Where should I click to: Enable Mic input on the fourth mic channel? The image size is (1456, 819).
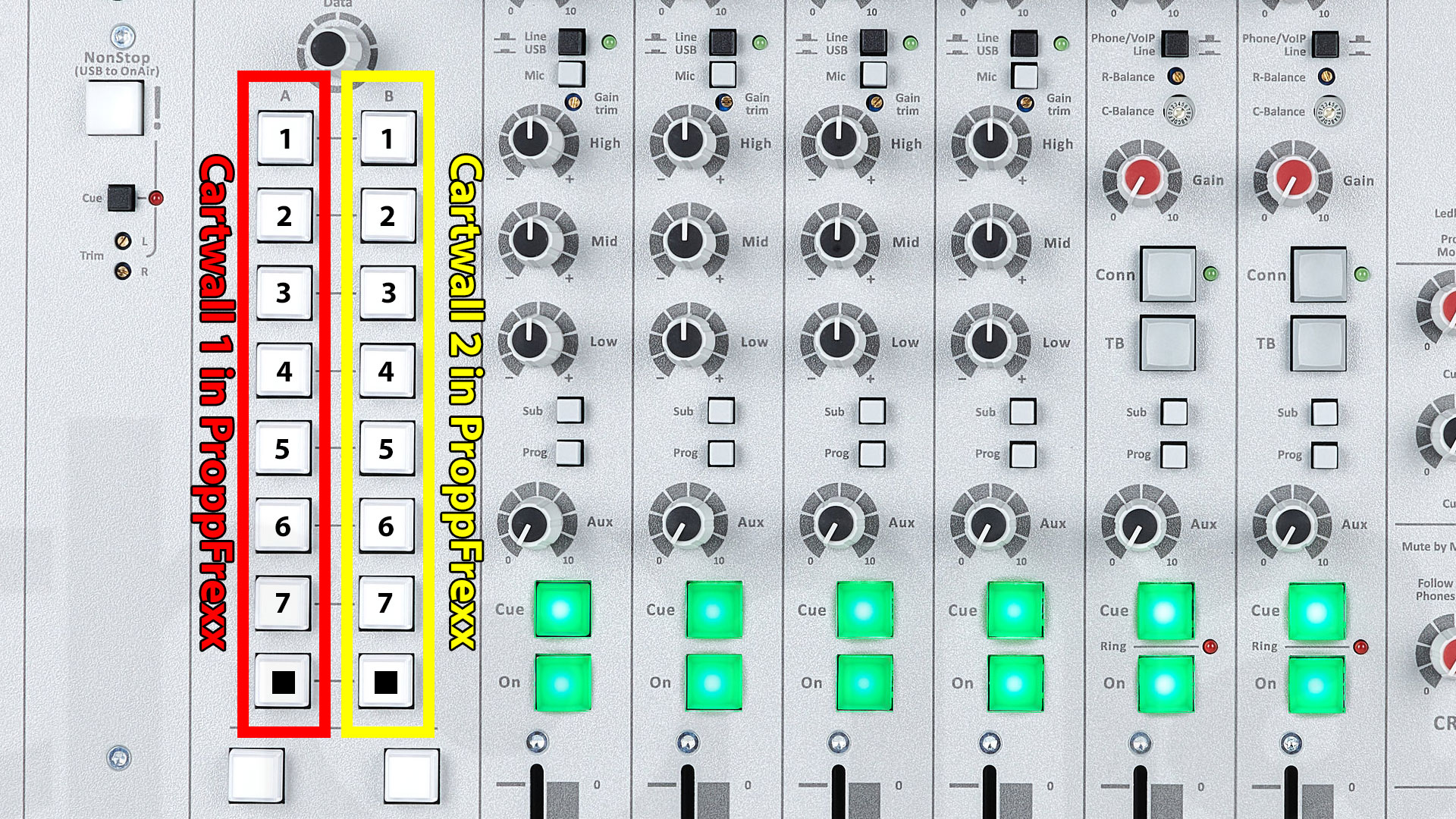(x=1025, y=76)
